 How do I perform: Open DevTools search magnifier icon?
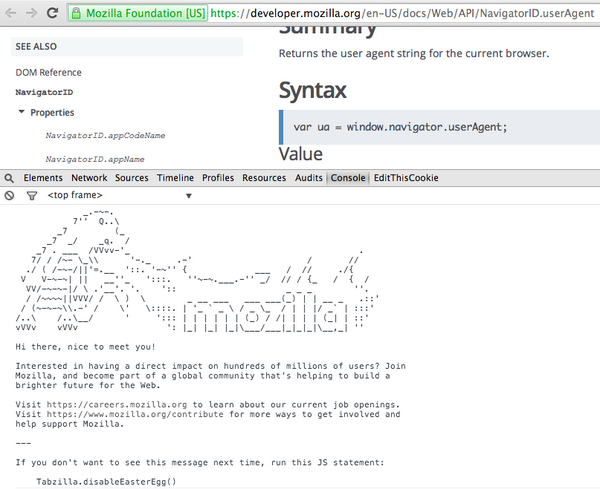click(x=9, y=178)
